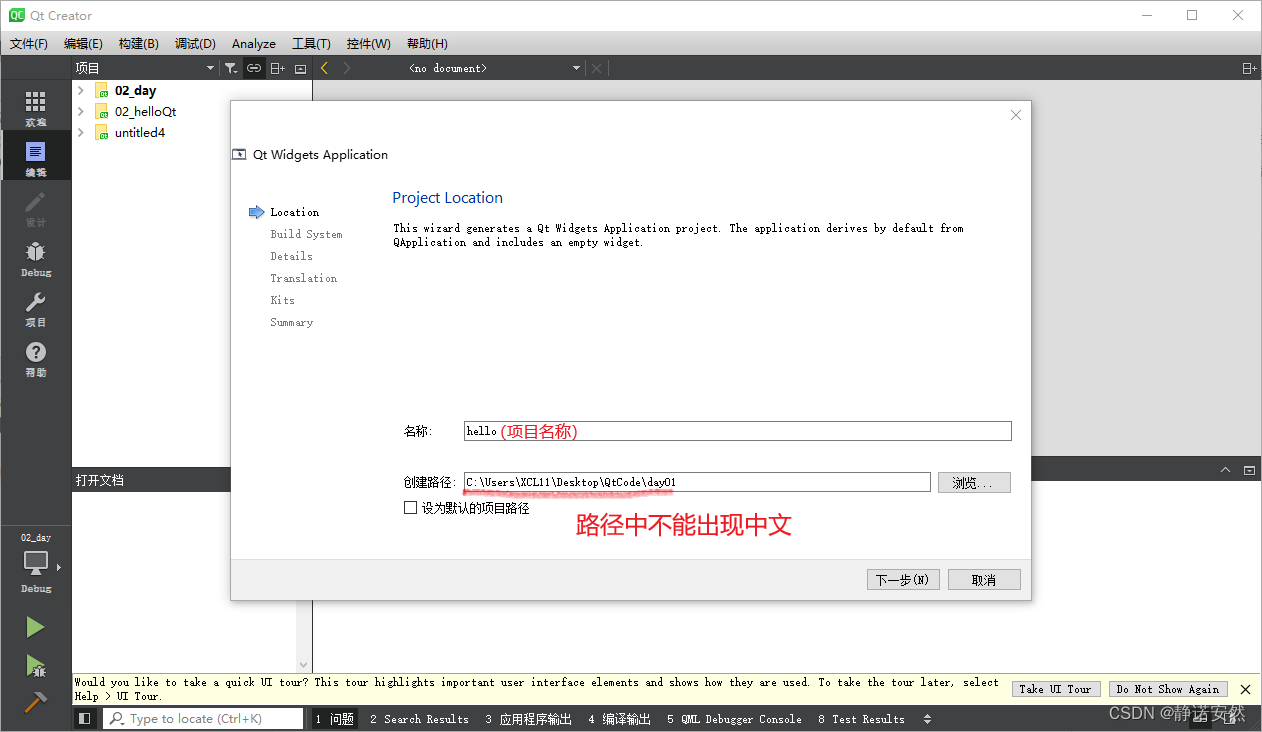
Task: Toggle synchronize with editor link icon
Action: tap(254, 68)
